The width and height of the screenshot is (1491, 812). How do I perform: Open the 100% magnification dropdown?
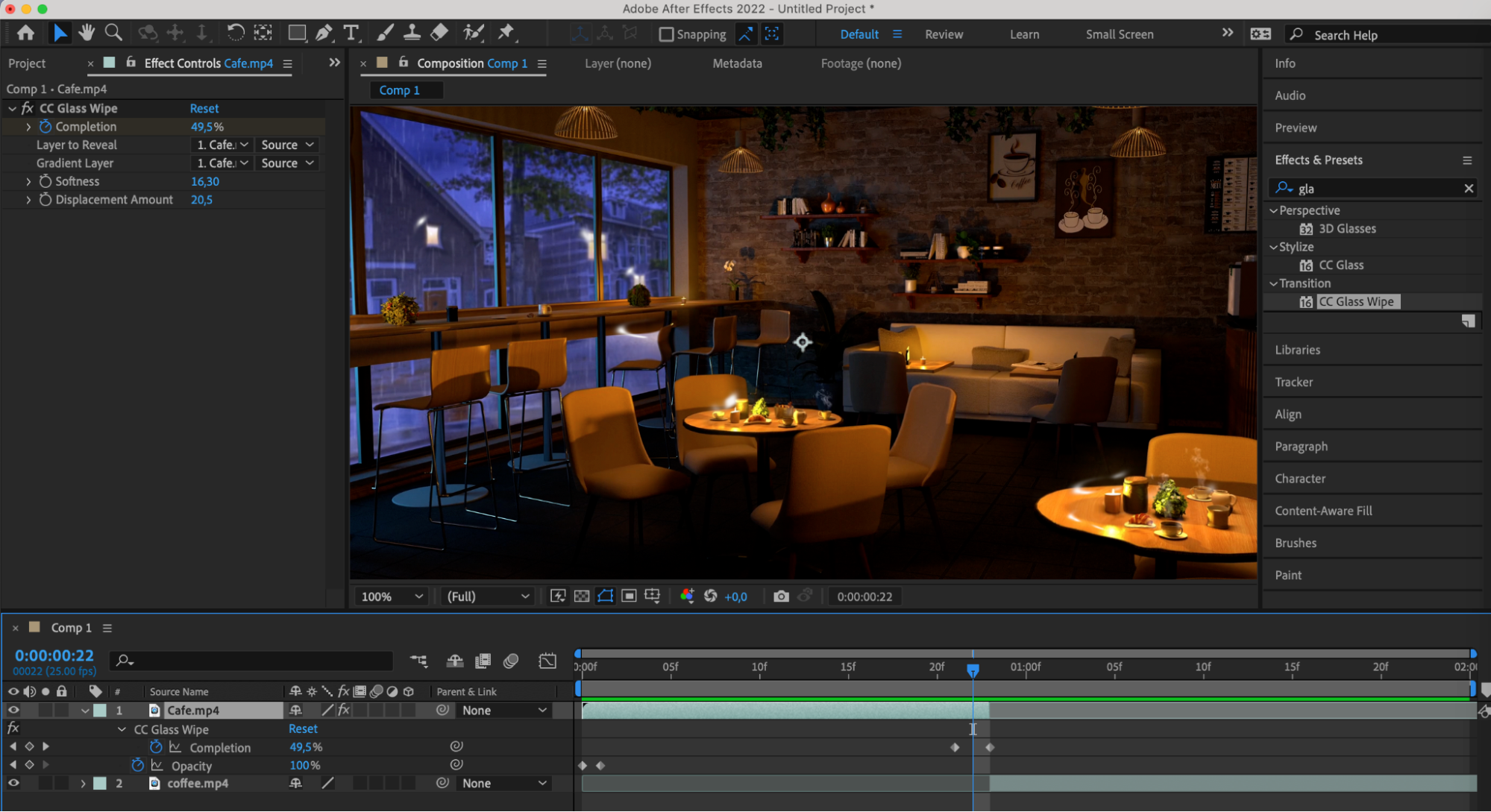(392, 597)
